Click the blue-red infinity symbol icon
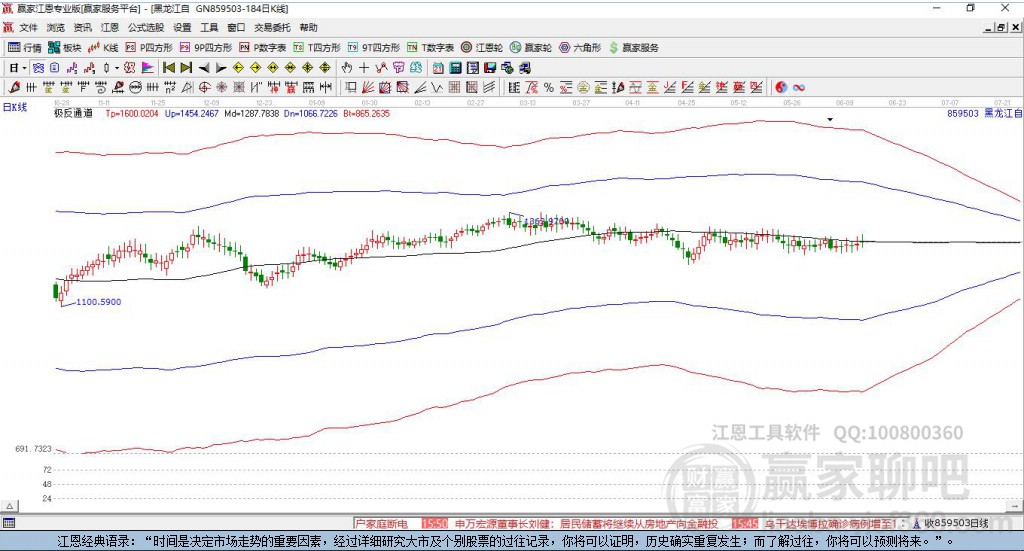This screenshot has width=1024, height=551. point(799,87)
